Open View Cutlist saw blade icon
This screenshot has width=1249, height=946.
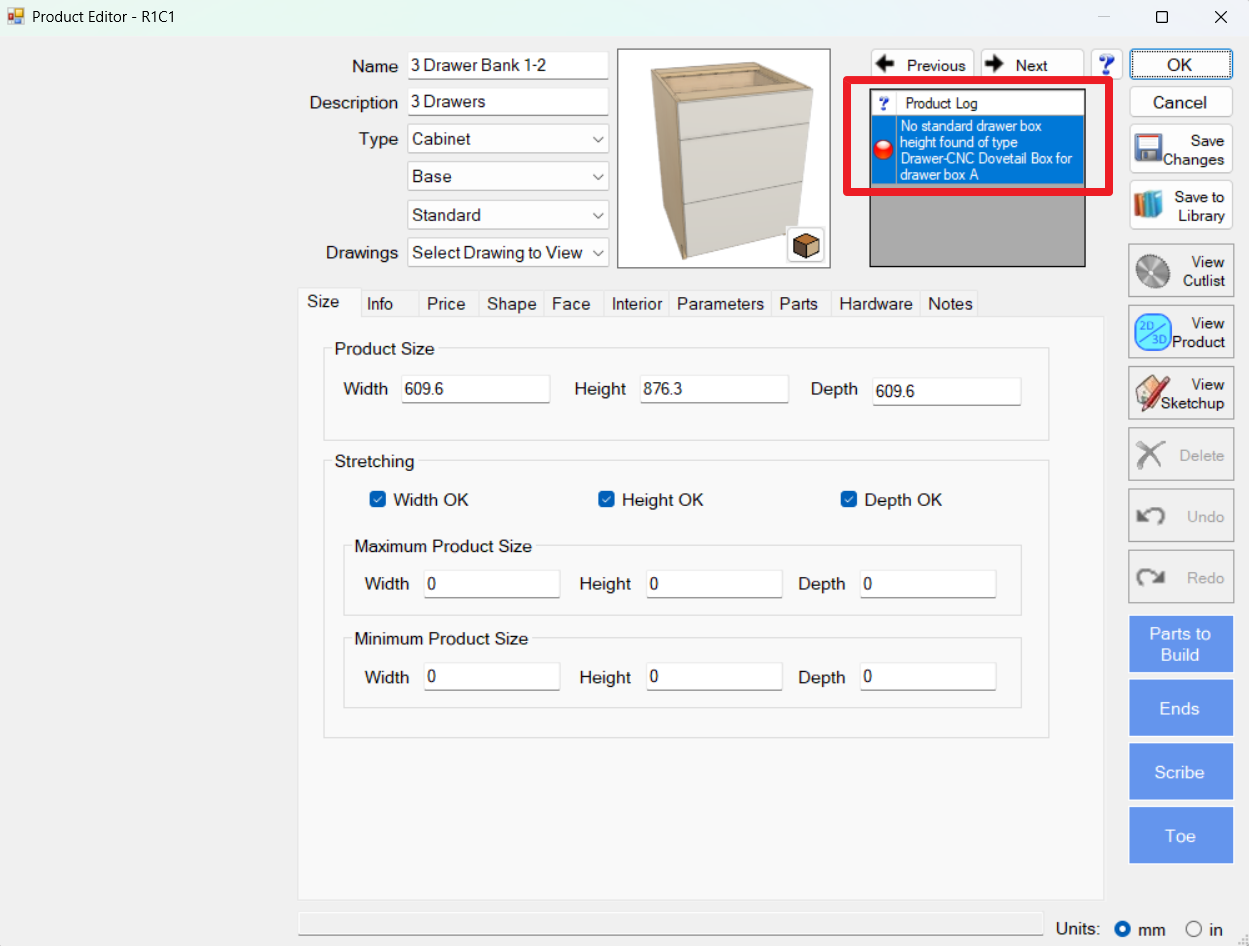(x=1153, y=271)
